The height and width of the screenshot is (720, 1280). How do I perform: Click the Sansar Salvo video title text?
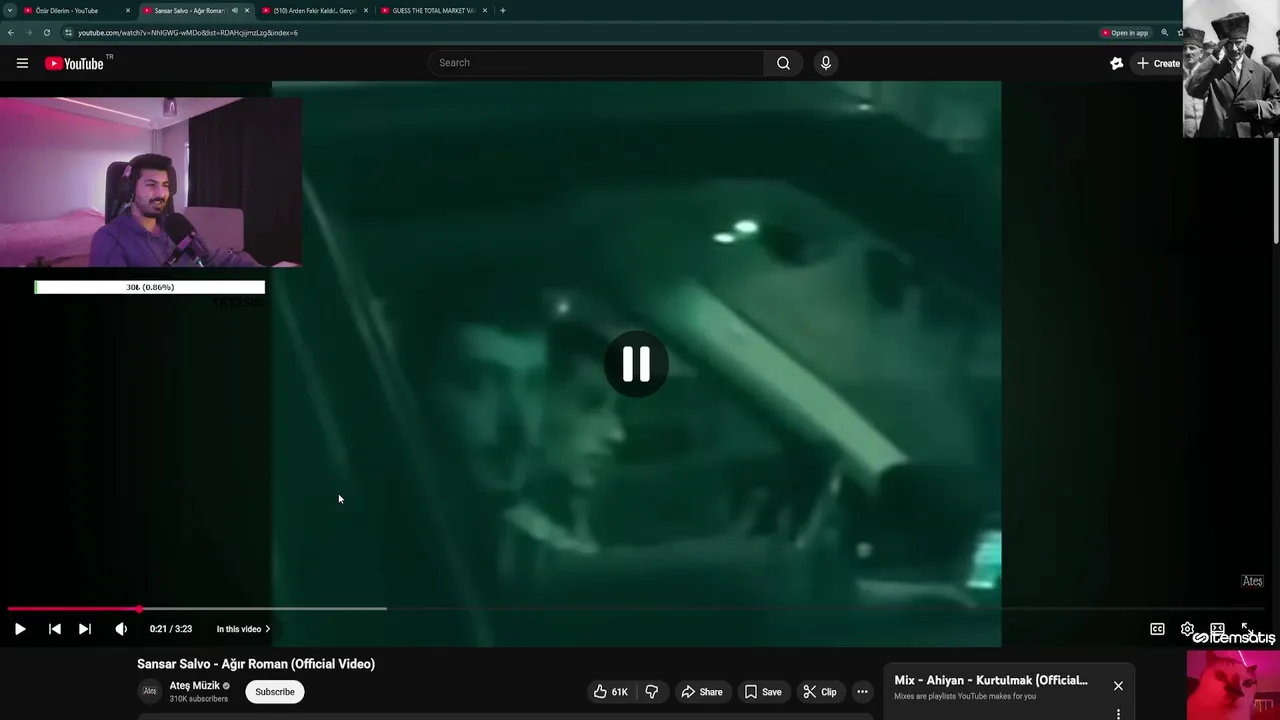(x=256, y=664)
